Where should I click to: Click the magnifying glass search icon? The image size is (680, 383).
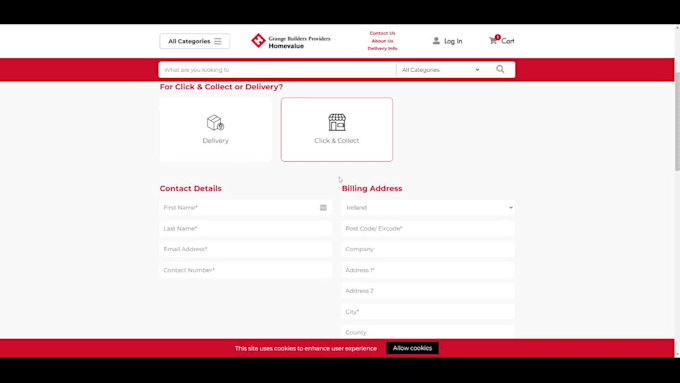500,69
